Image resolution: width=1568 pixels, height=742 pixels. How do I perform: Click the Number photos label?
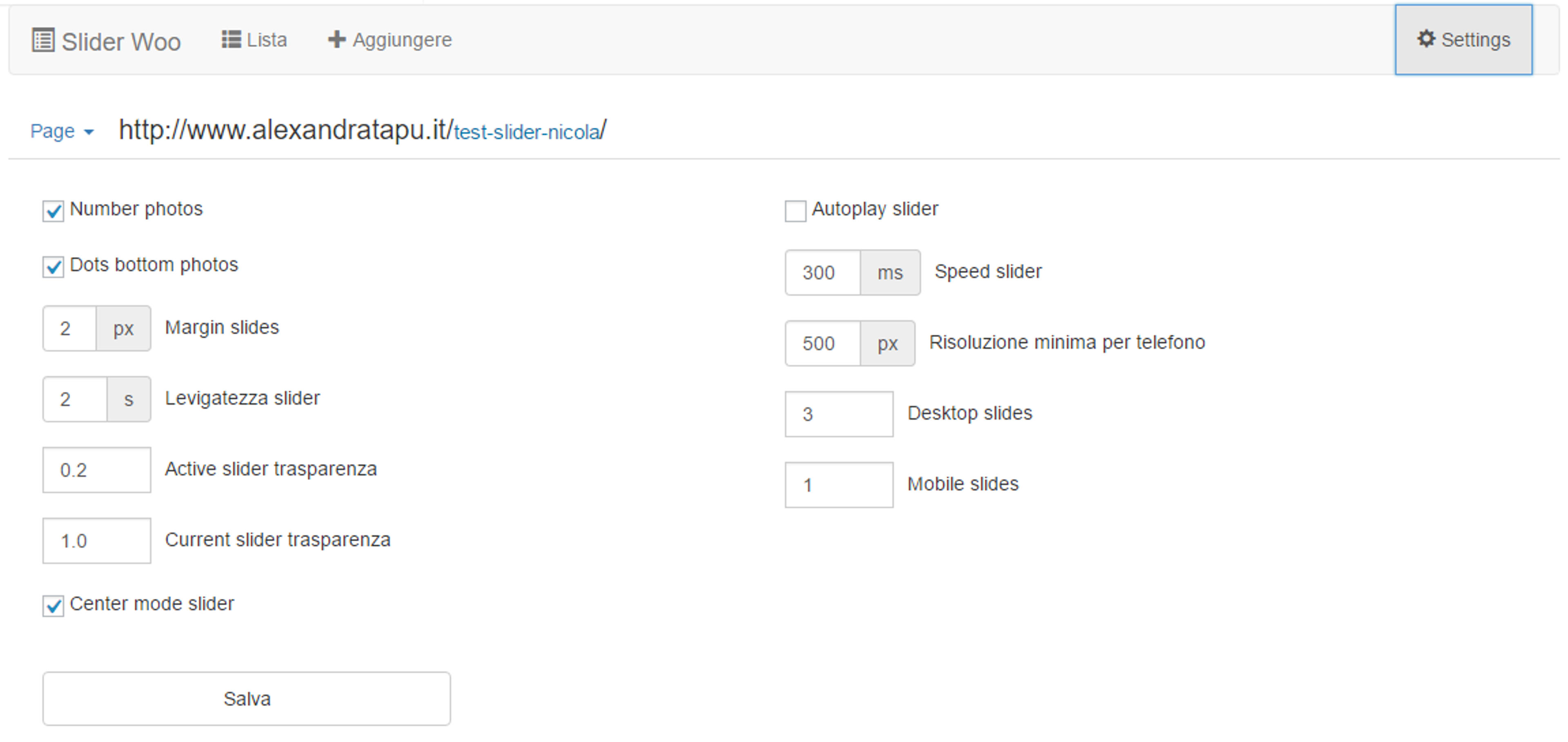[136, 209]
